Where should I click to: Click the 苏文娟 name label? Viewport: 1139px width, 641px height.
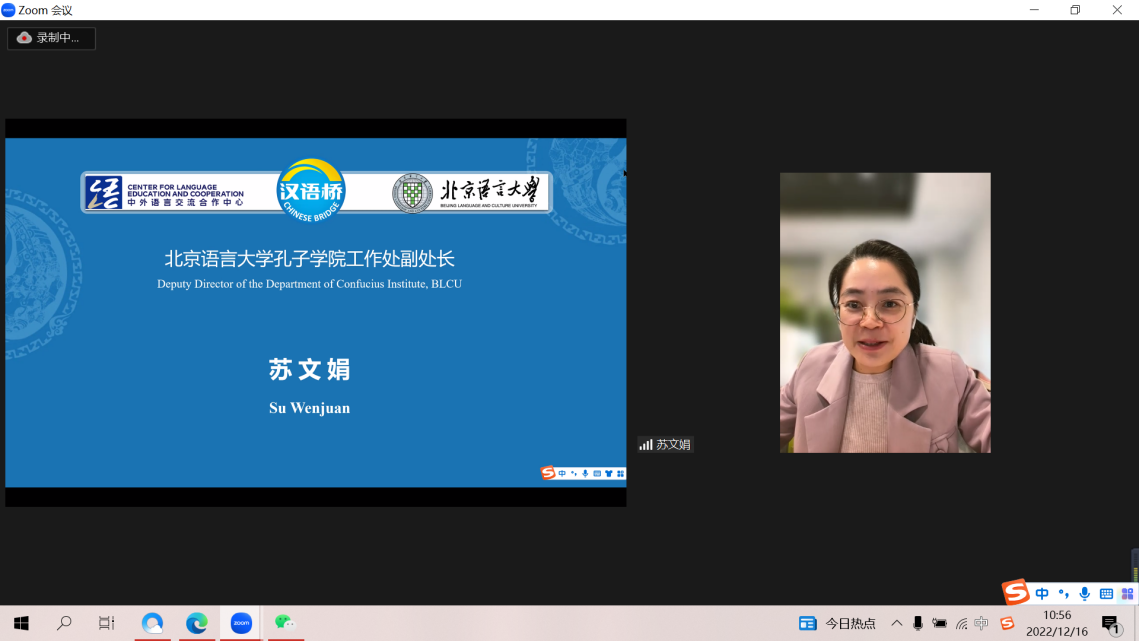[666, 444]
